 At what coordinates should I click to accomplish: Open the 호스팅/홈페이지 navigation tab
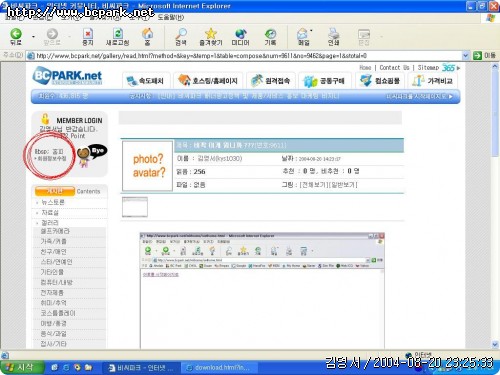pos(208,80)
